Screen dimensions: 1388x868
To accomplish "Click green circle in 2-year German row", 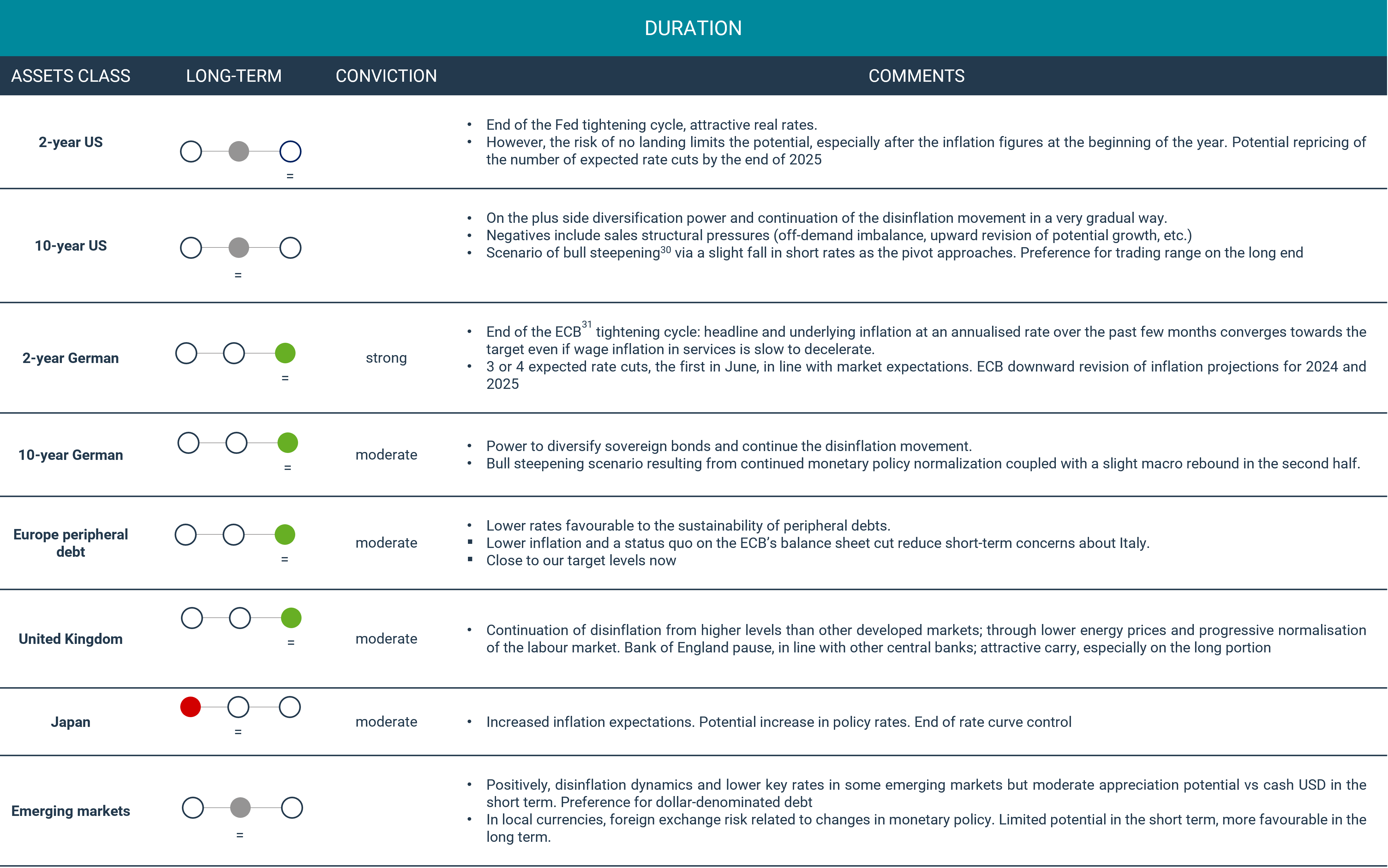I will coord(285,353).
